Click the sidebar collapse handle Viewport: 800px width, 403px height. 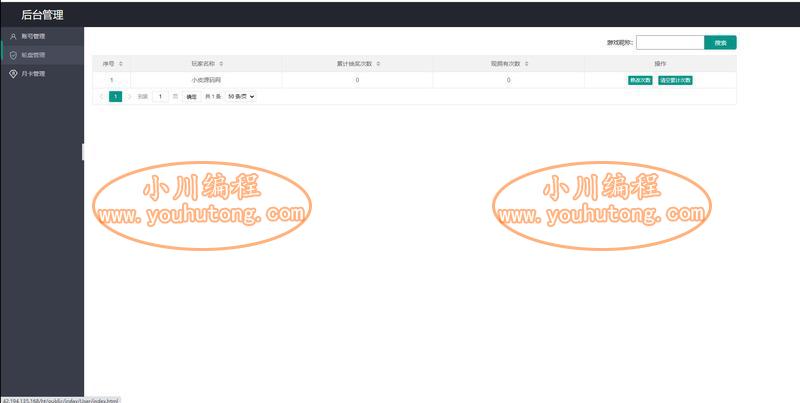pos(83,152)
